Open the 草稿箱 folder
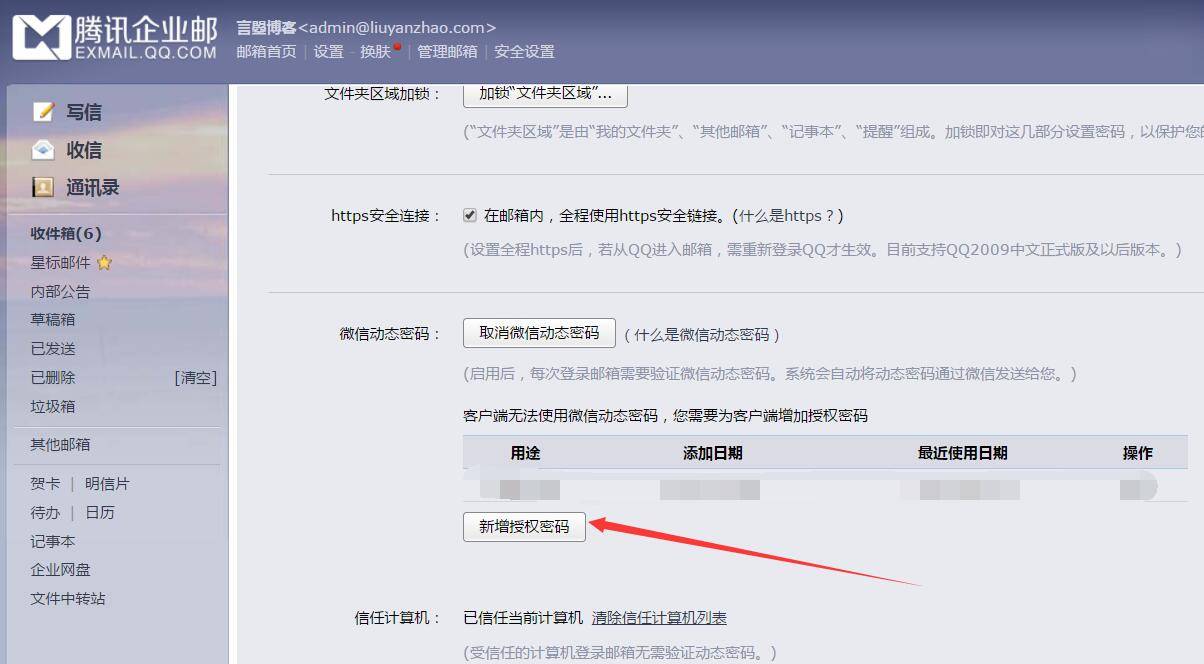Image resolution: width=1204 pixels, height=664 pixels. 53,319
